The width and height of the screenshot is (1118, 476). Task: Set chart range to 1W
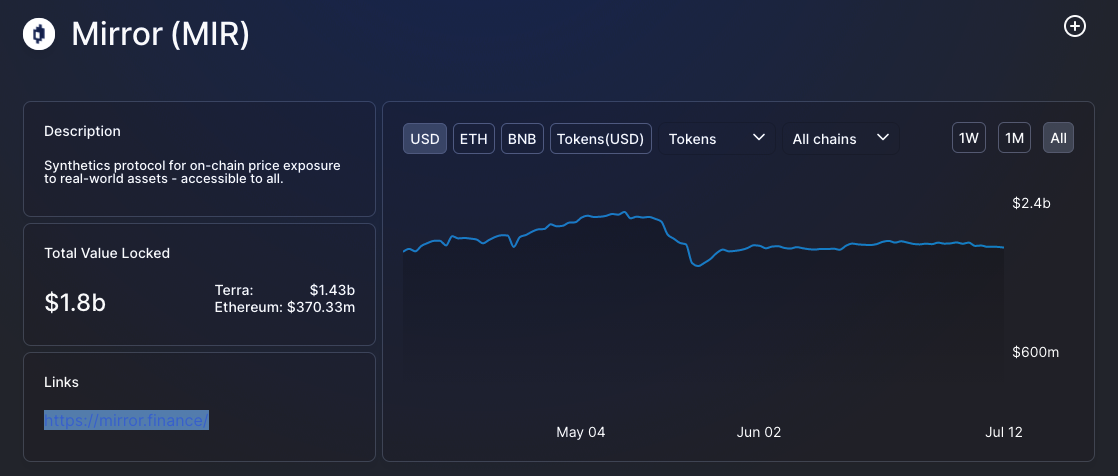click(969, 138)
